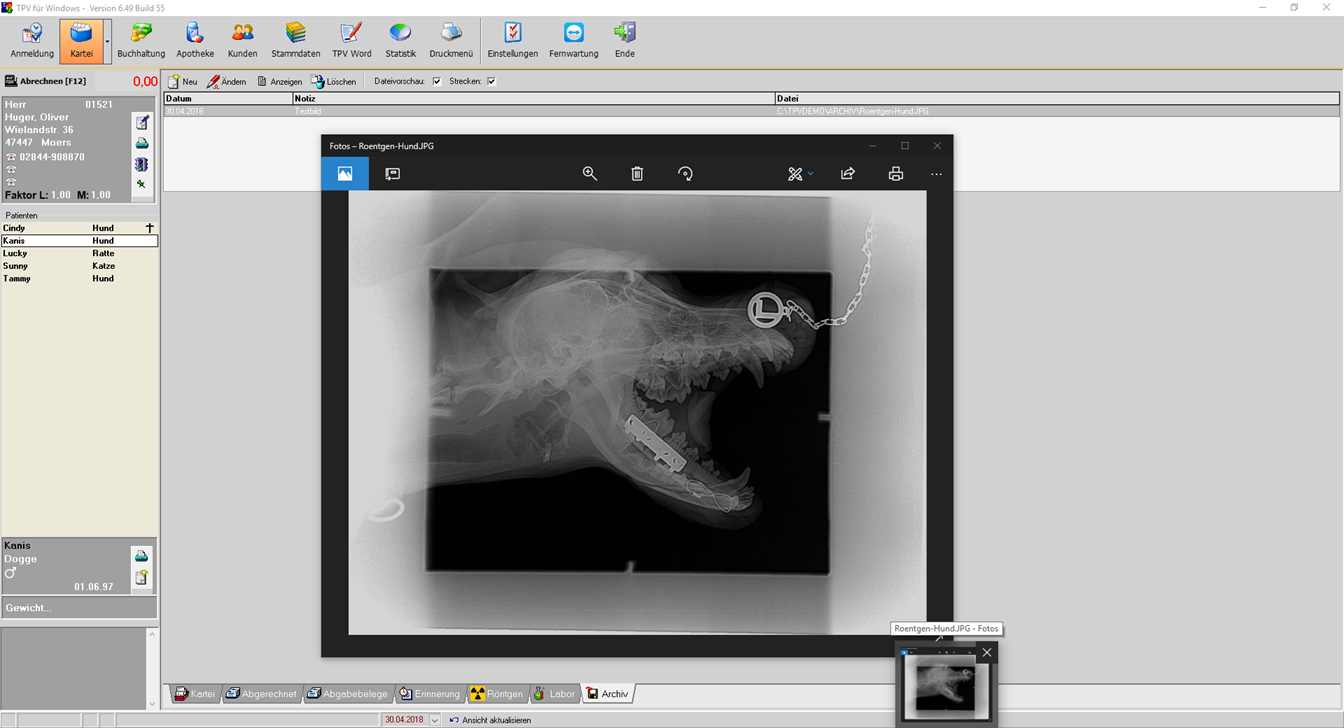1344x728 pixels.
Task: Open TPV Word
Action: coord(351,41)
